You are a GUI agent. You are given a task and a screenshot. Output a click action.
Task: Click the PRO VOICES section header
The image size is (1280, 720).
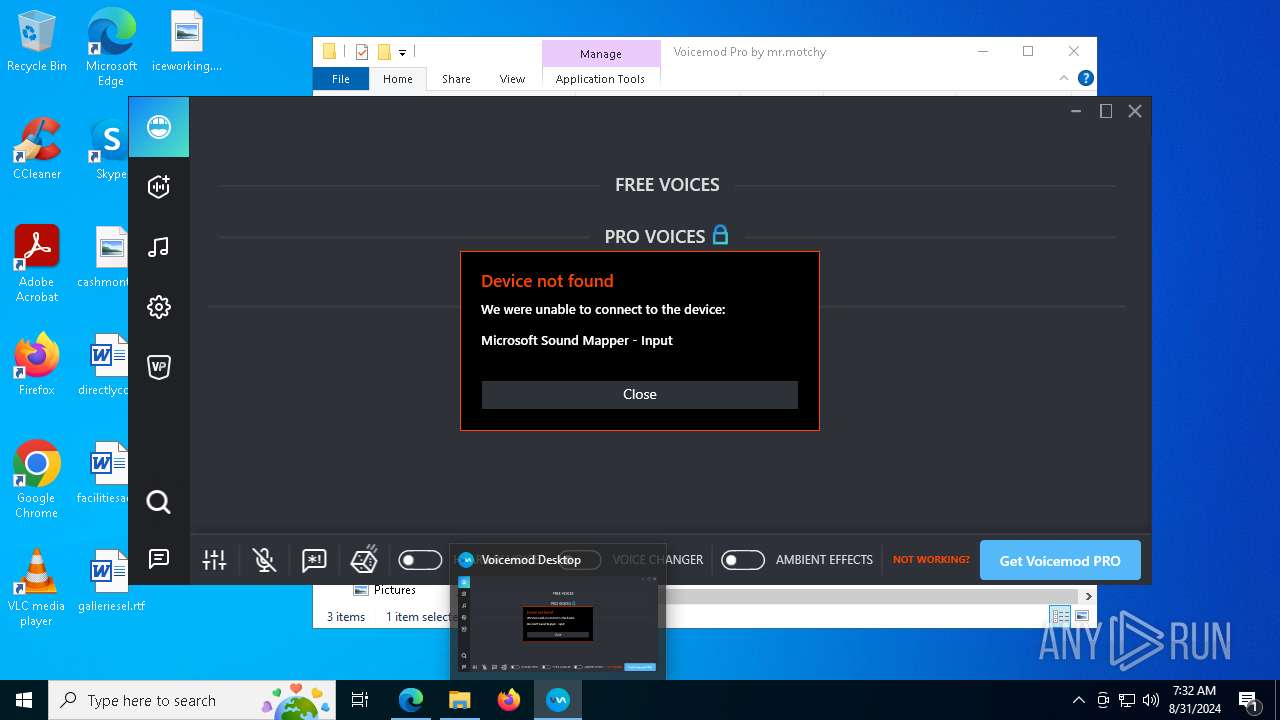coord(655,237)
